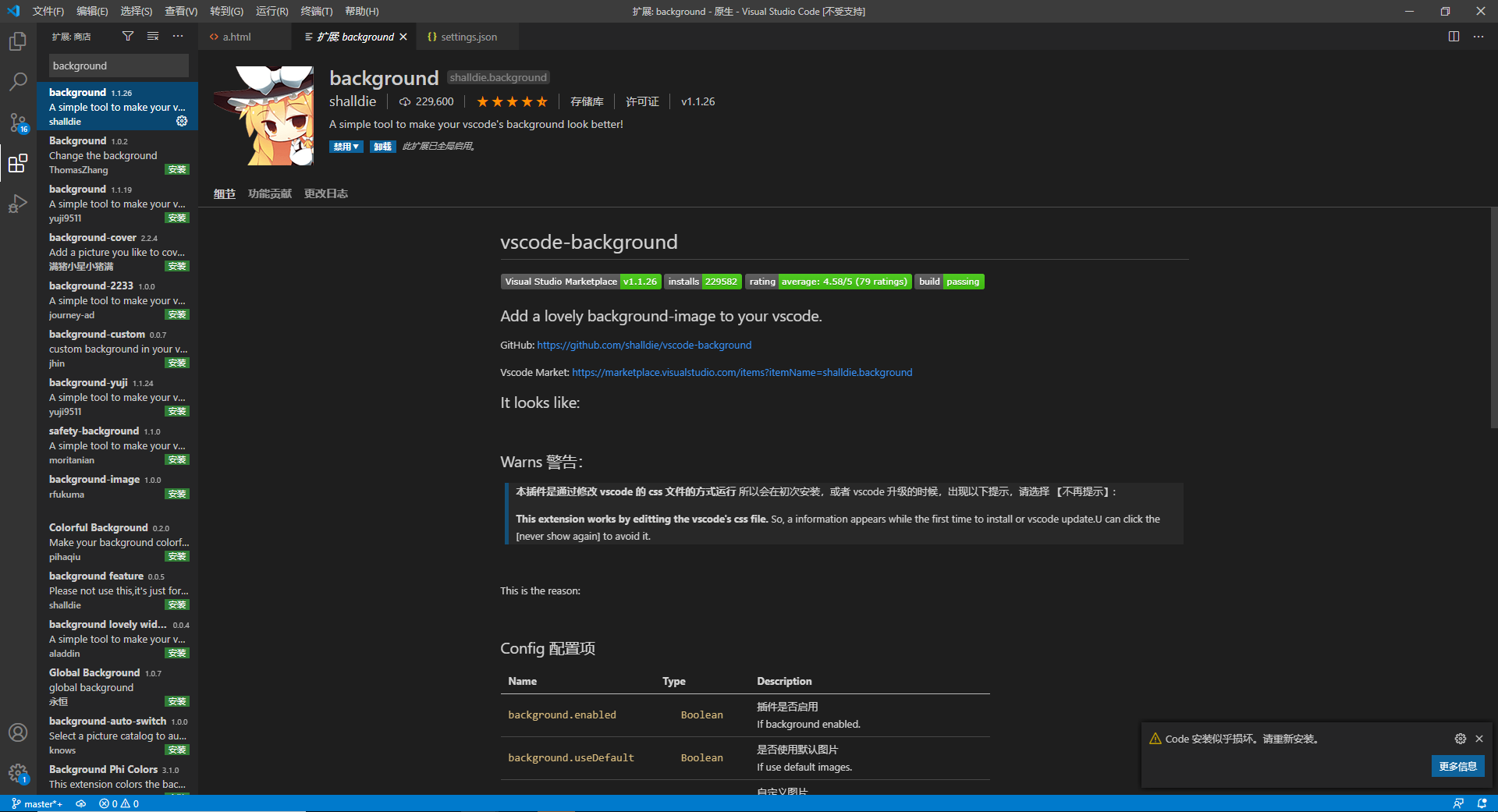Click the sync publish icon in status bar
1498x812 pixels.
(80, 803)
